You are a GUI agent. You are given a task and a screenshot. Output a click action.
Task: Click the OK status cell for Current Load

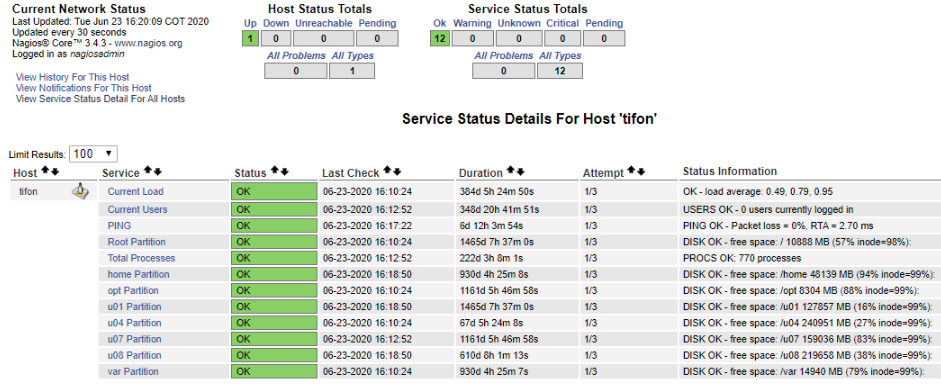pyautogui.click(x=274, y=192)
